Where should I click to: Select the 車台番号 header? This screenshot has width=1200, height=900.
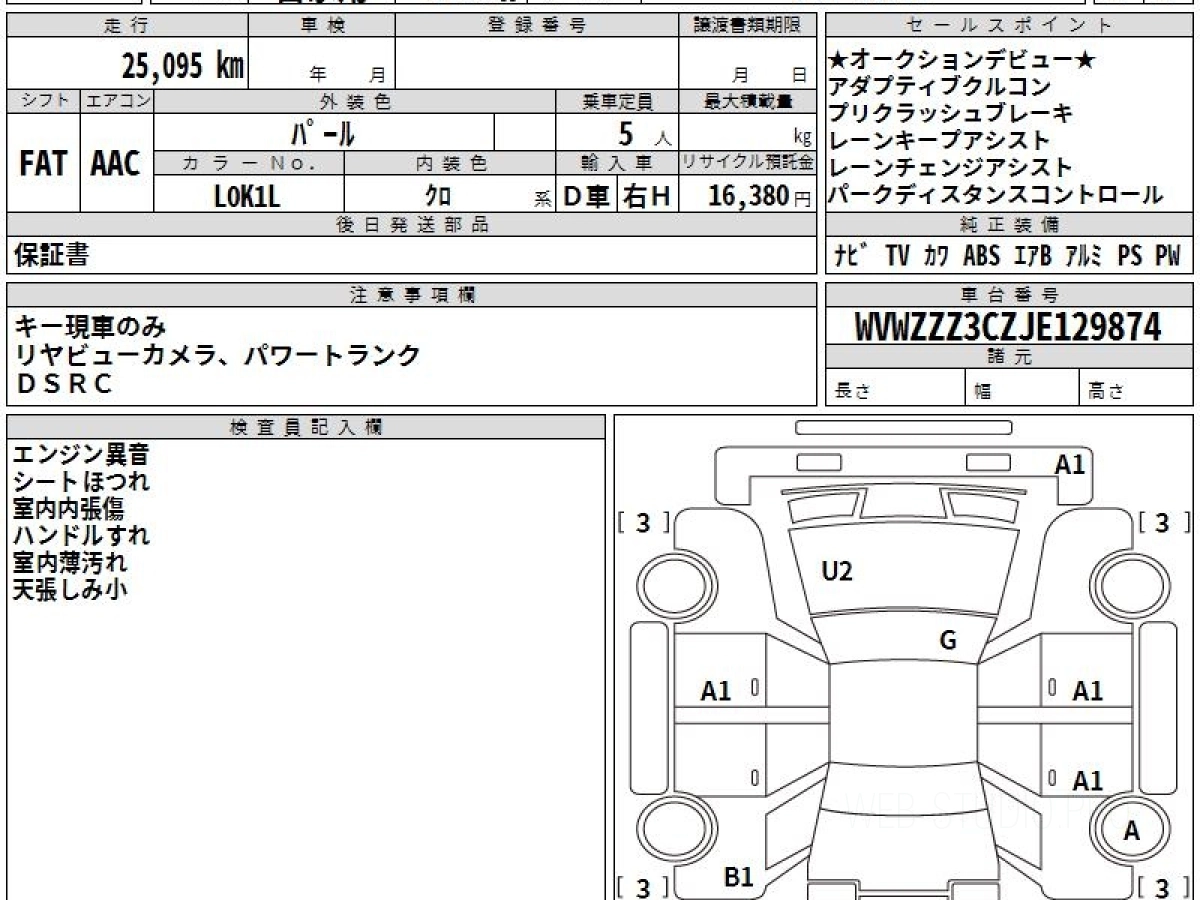click(x=1009, y=295)
